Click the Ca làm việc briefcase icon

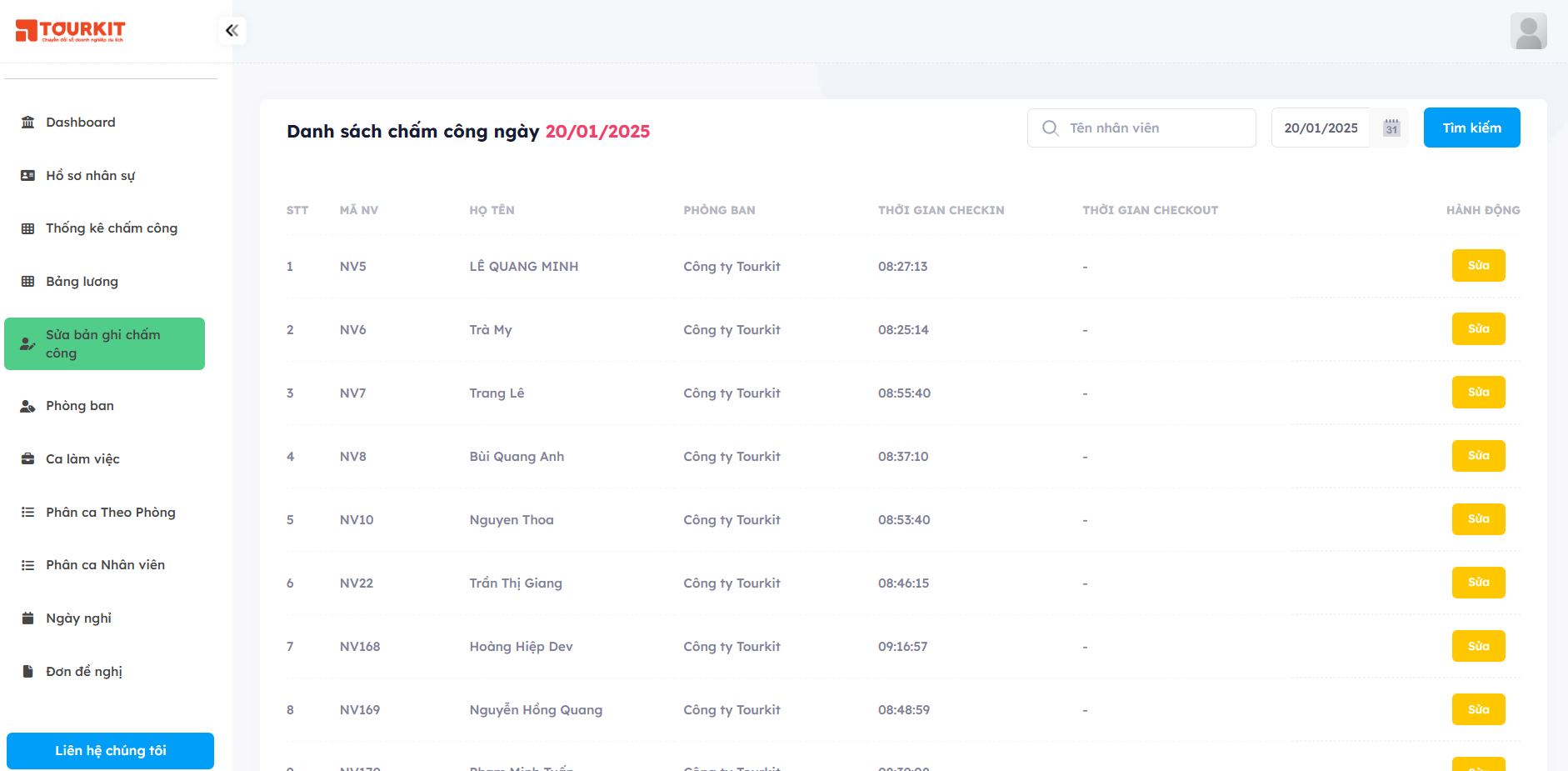27,459
